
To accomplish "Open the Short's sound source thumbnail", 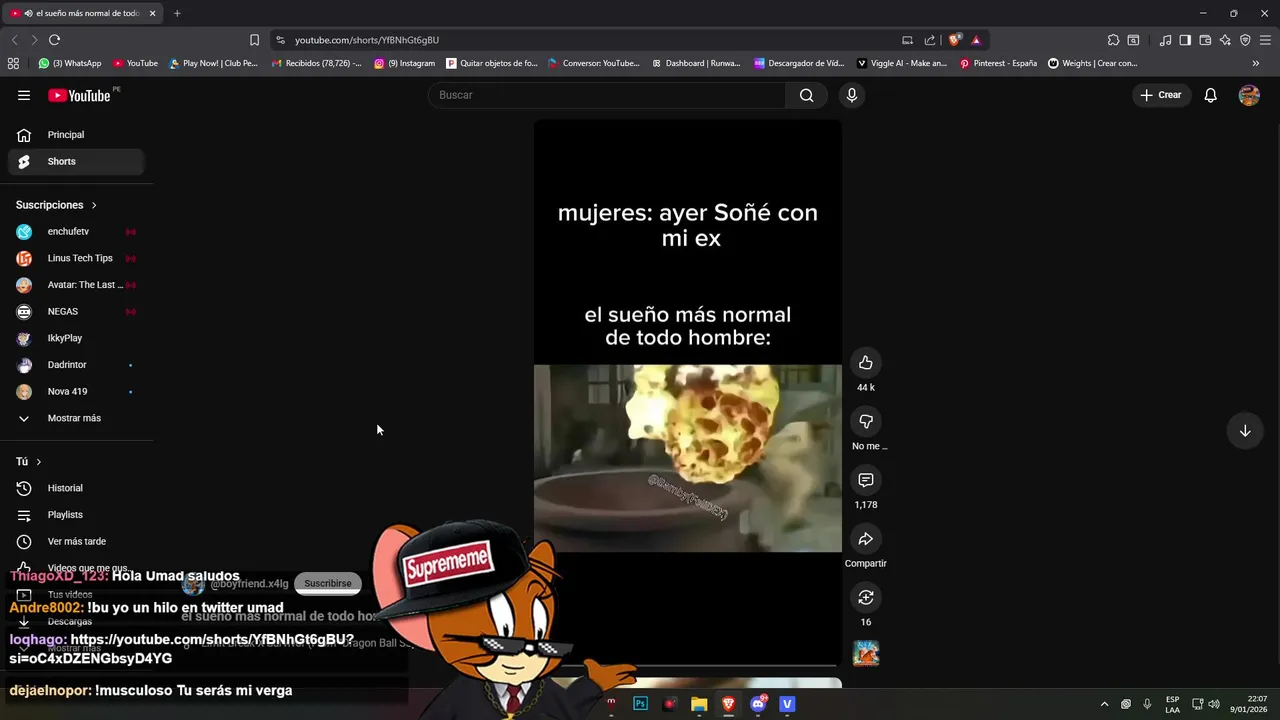I will pyautogui.click(x=866, y=653).
